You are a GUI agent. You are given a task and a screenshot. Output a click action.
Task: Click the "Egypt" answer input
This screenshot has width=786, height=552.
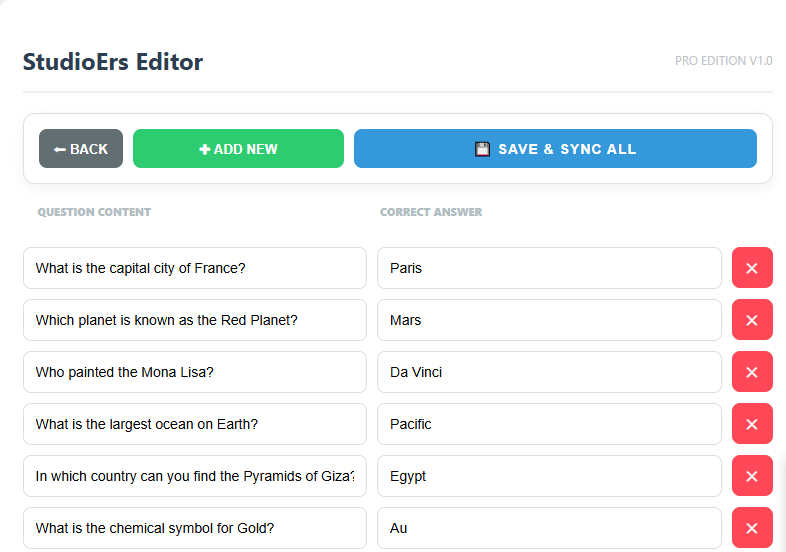point(549,476)
